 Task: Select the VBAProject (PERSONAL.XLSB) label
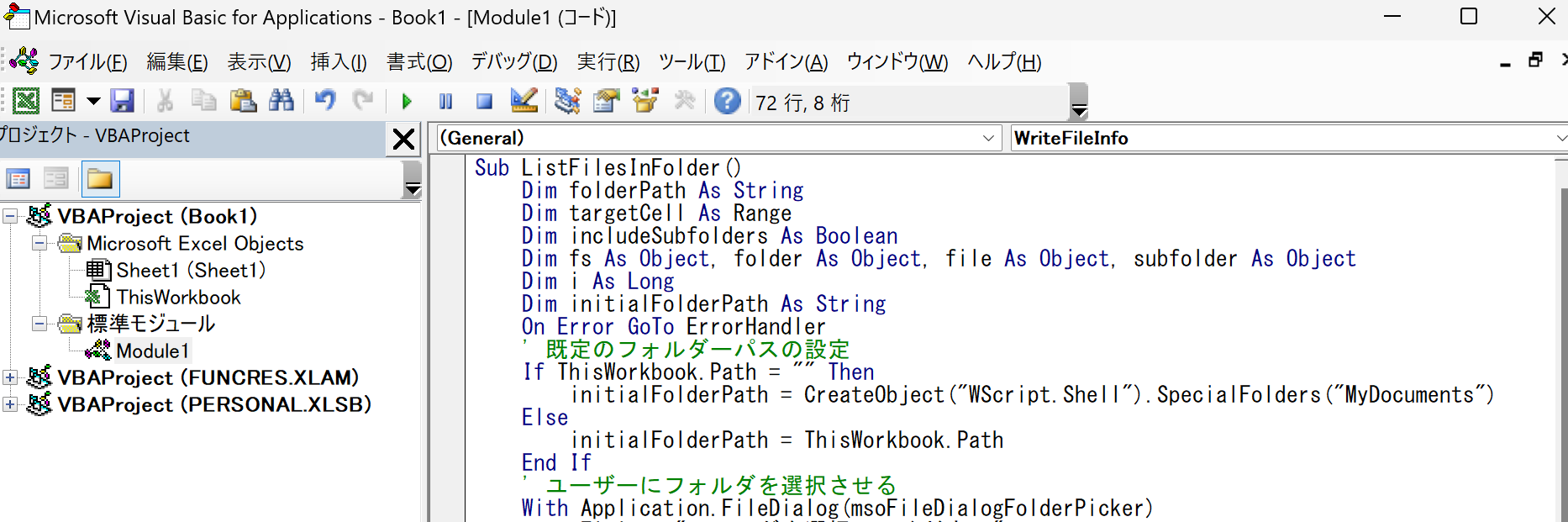(x=214, y=405)
